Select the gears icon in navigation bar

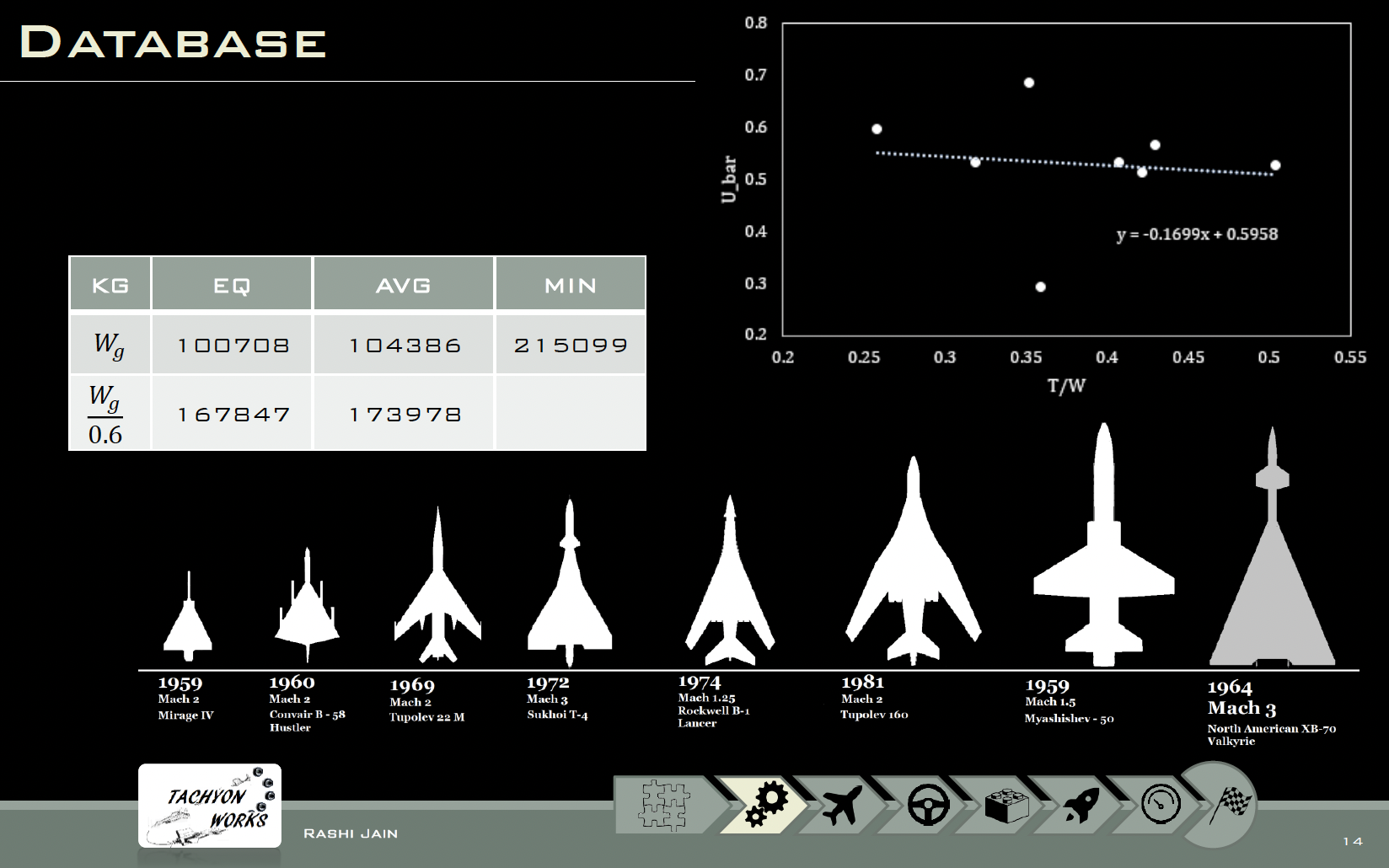tap(765, 805)
